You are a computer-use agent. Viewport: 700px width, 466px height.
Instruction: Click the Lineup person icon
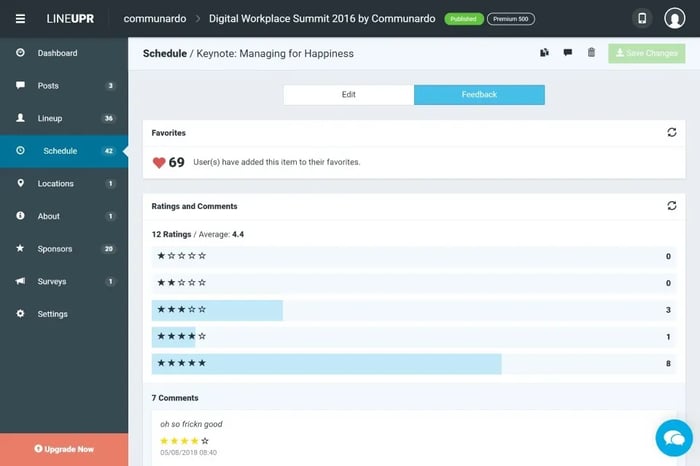20,118
